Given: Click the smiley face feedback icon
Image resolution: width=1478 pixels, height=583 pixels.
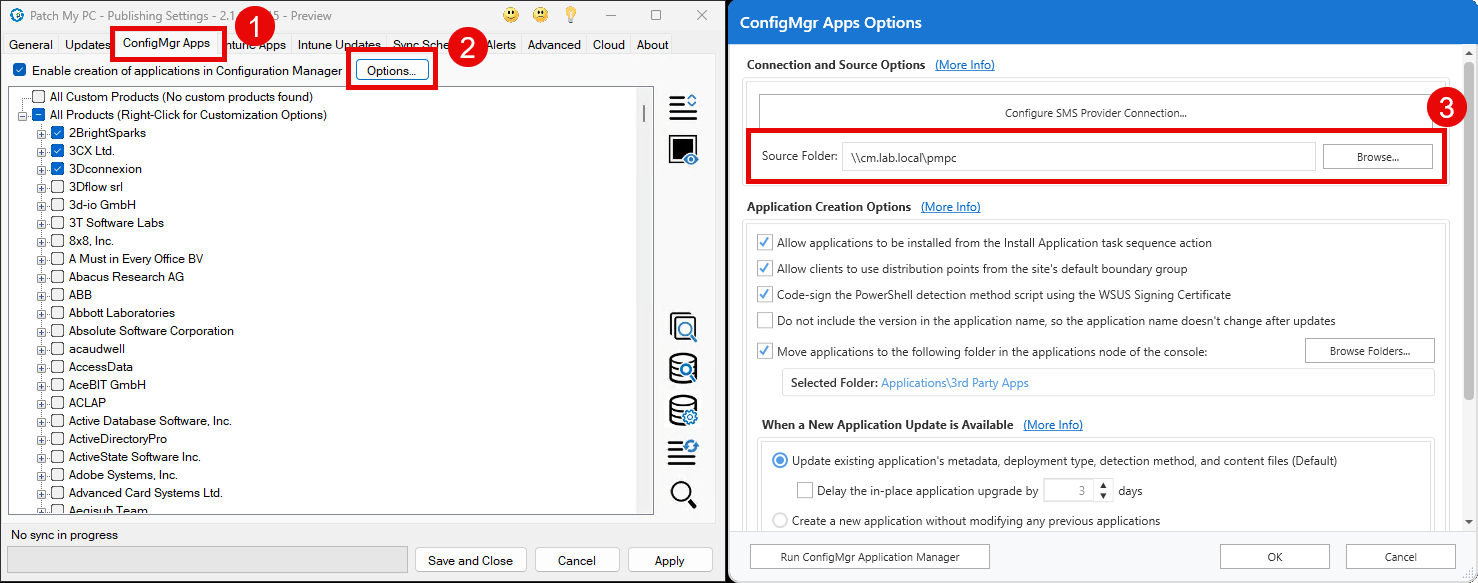Looking at the screenshot, I should 510,15.
